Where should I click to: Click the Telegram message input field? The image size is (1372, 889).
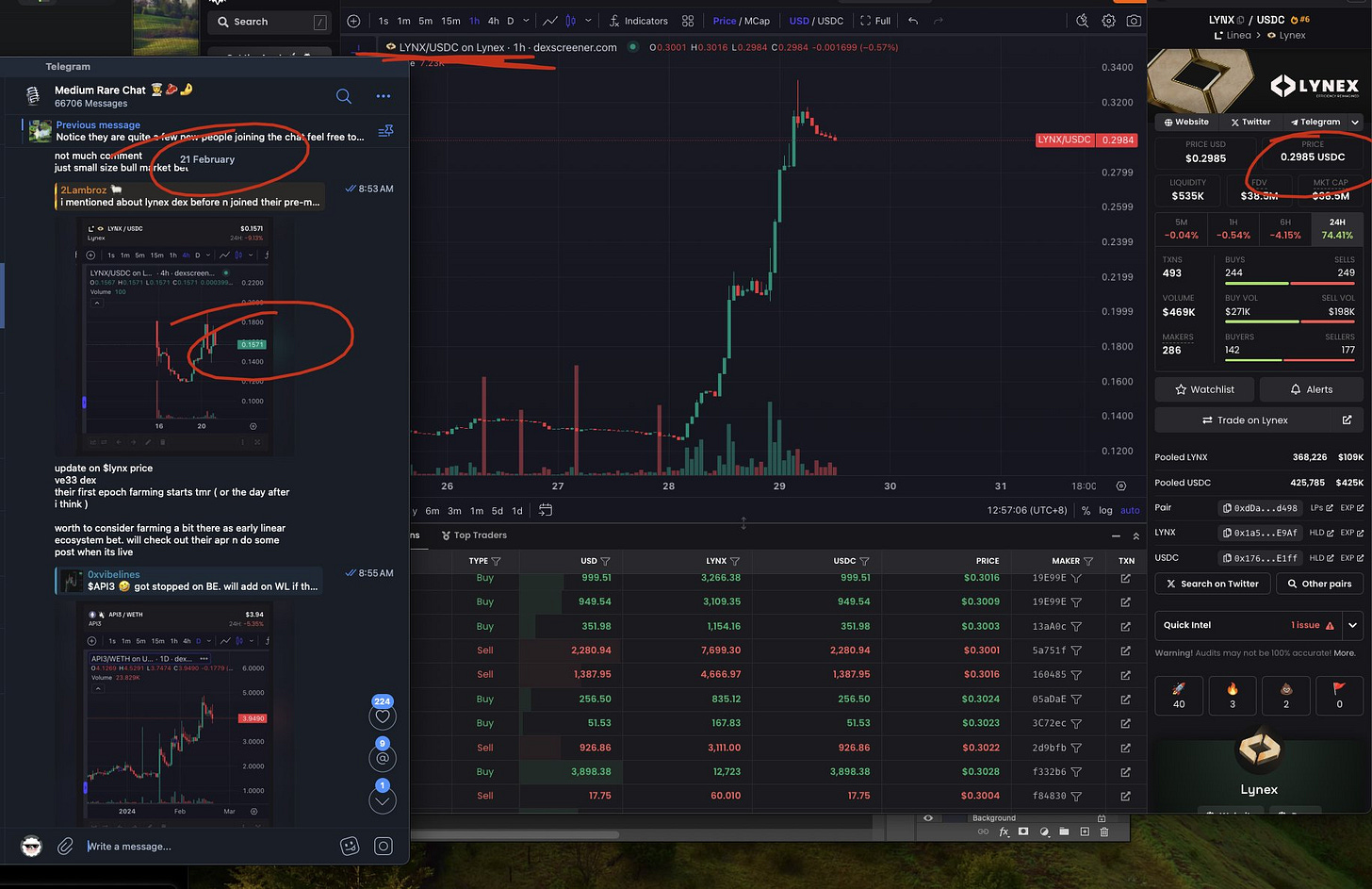207,847
